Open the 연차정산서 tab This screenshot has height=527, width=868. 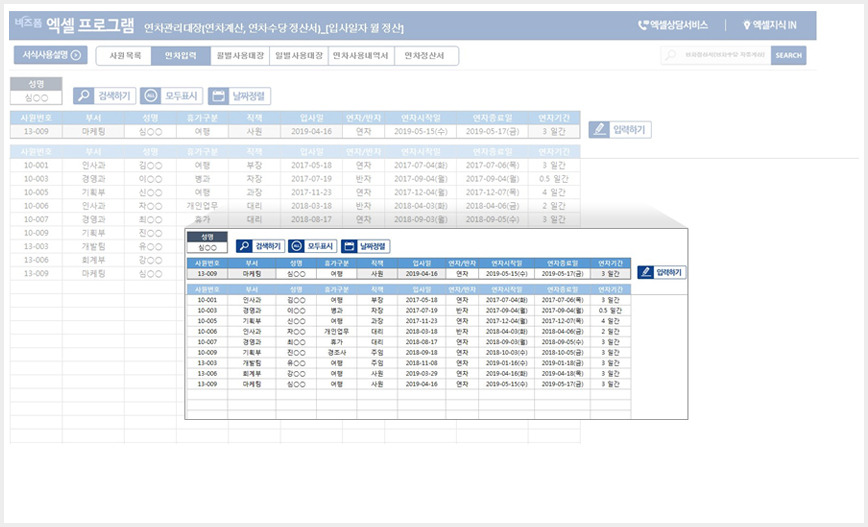click(x=426, y=56)
